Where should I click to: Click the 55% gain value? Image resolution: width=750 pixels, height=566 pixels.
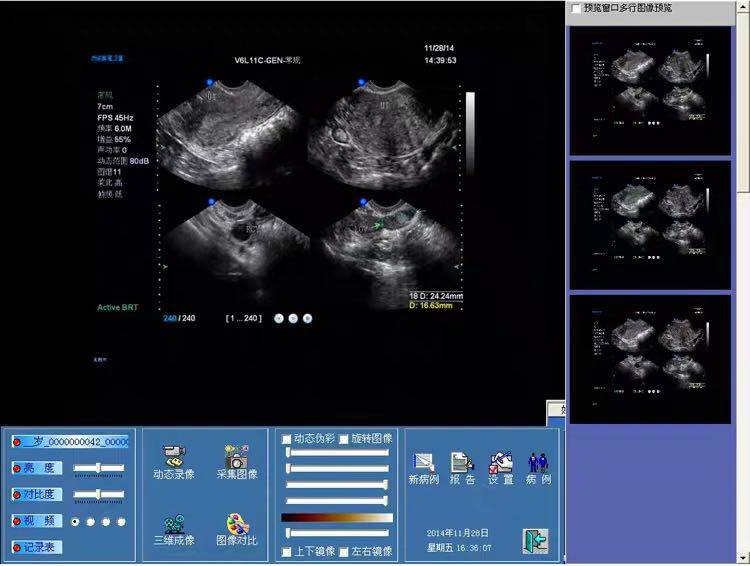122,140
